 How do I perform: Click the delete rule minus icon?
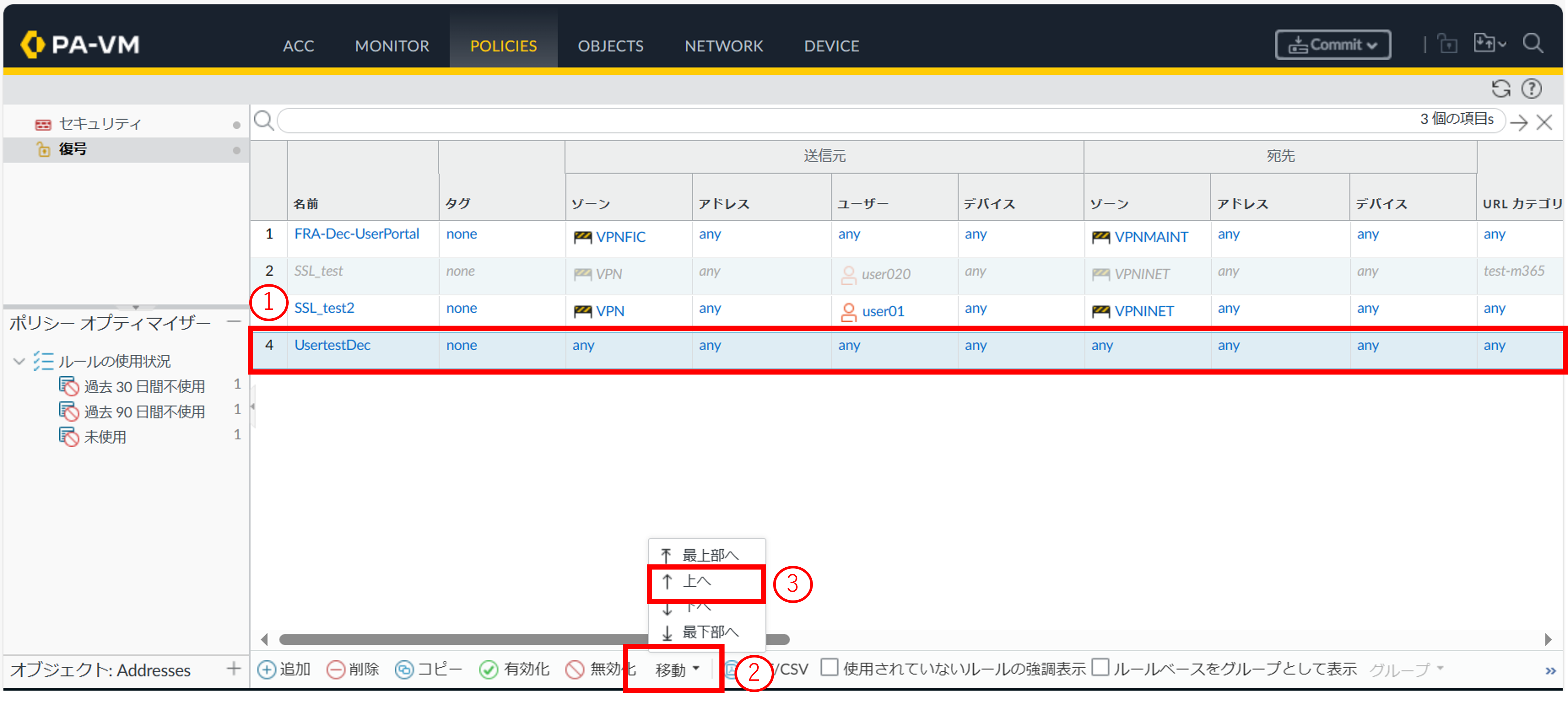point(335,669)
